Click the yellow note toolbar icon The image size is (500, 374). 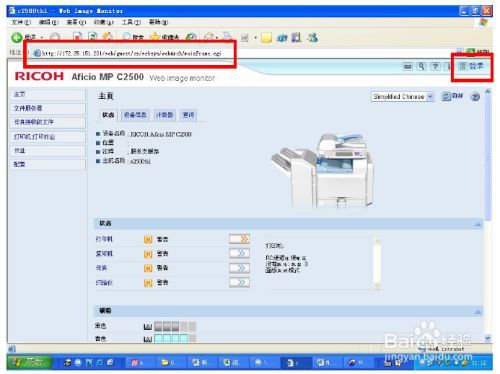(x=266, y=38)
